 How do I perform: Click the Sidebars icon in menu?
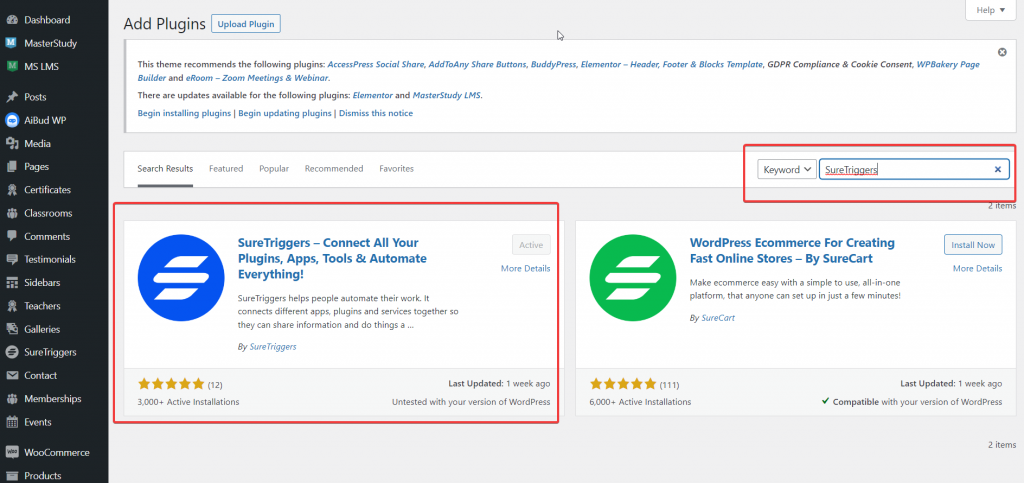12,283
